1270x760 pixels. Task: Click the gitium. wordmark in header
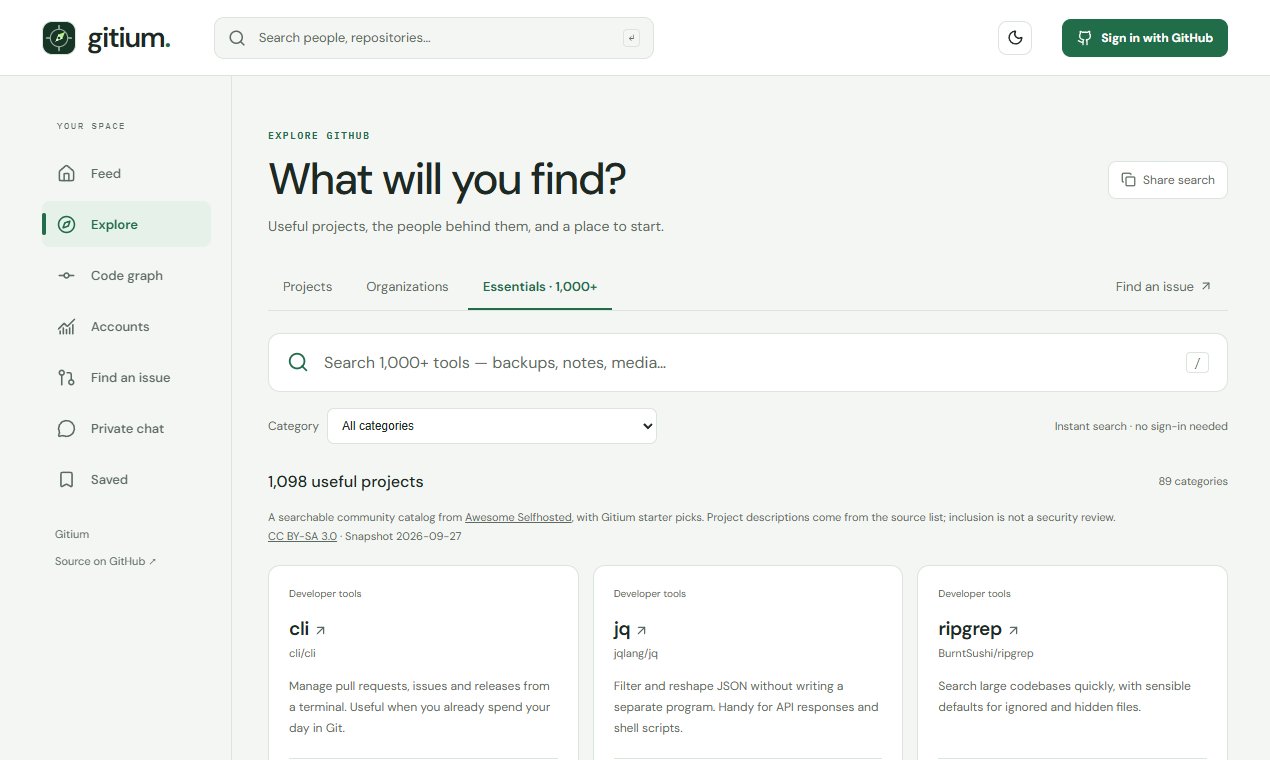point(129,38)
